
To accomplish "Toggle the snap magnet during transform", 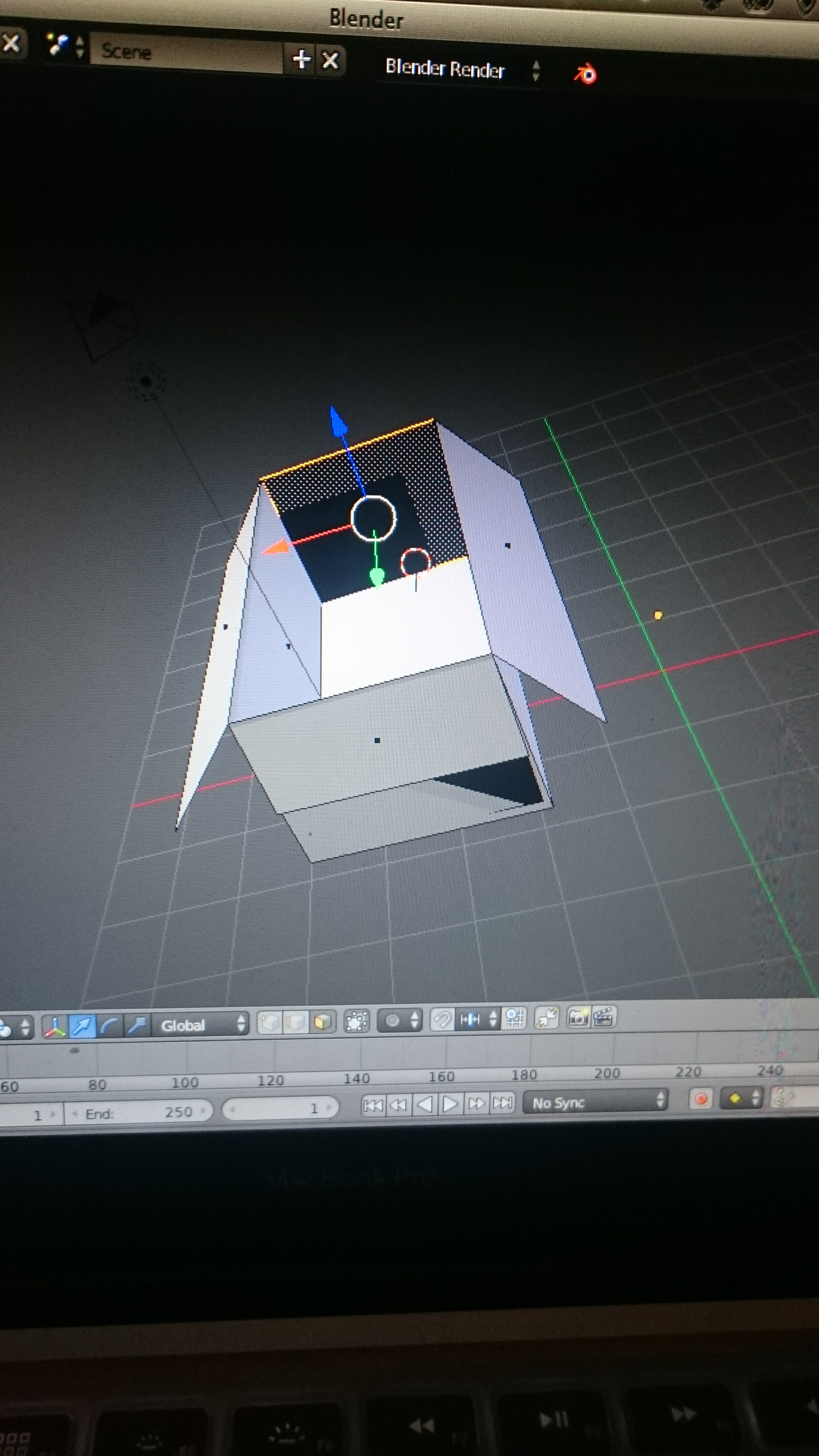I will pos(442,1020).
